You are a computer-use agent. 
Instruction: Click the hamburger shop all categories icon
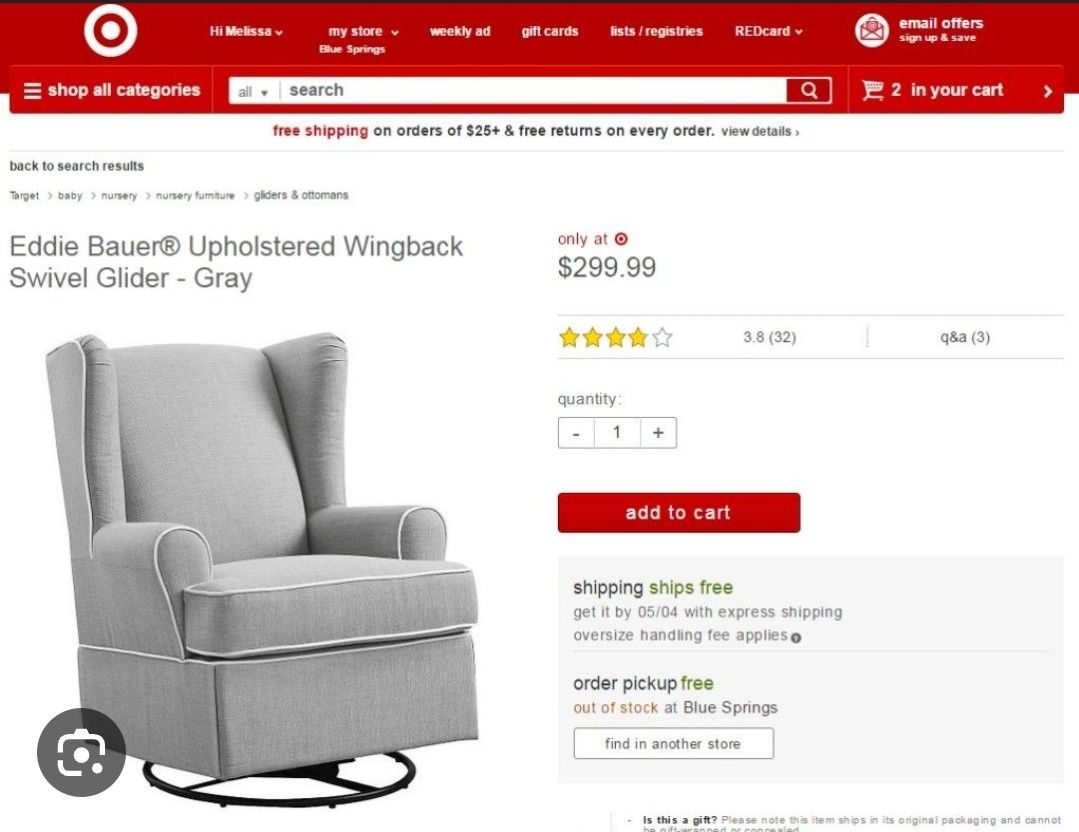coord(32,91)
